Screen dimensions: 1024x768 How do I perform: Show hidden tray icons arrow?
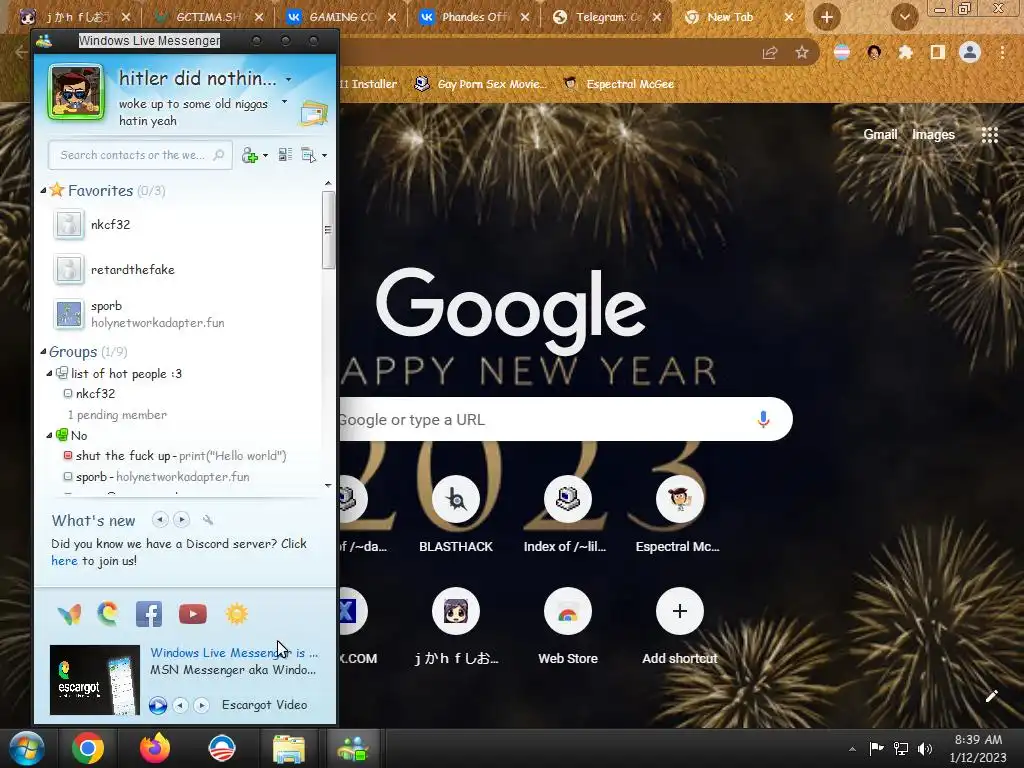click(852, 749)
